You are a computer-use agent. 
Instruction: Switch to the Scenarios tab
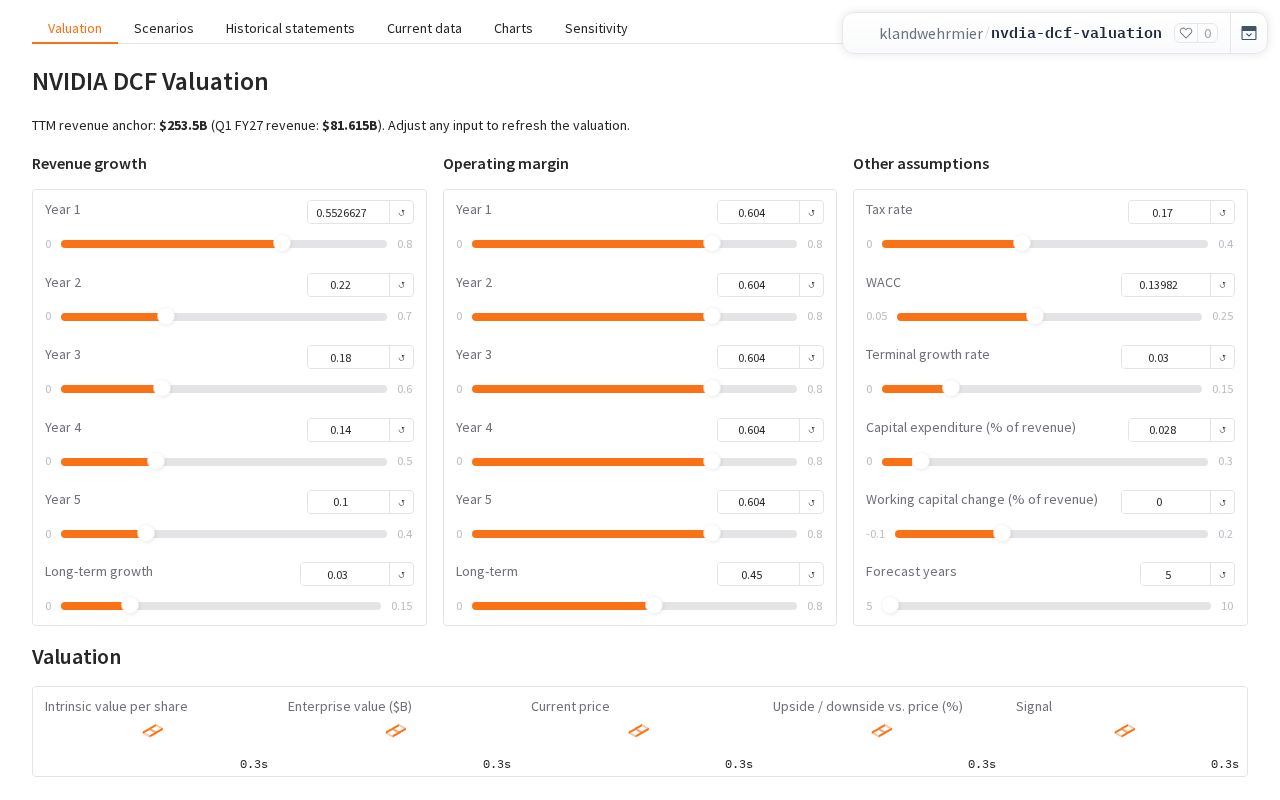164,28
